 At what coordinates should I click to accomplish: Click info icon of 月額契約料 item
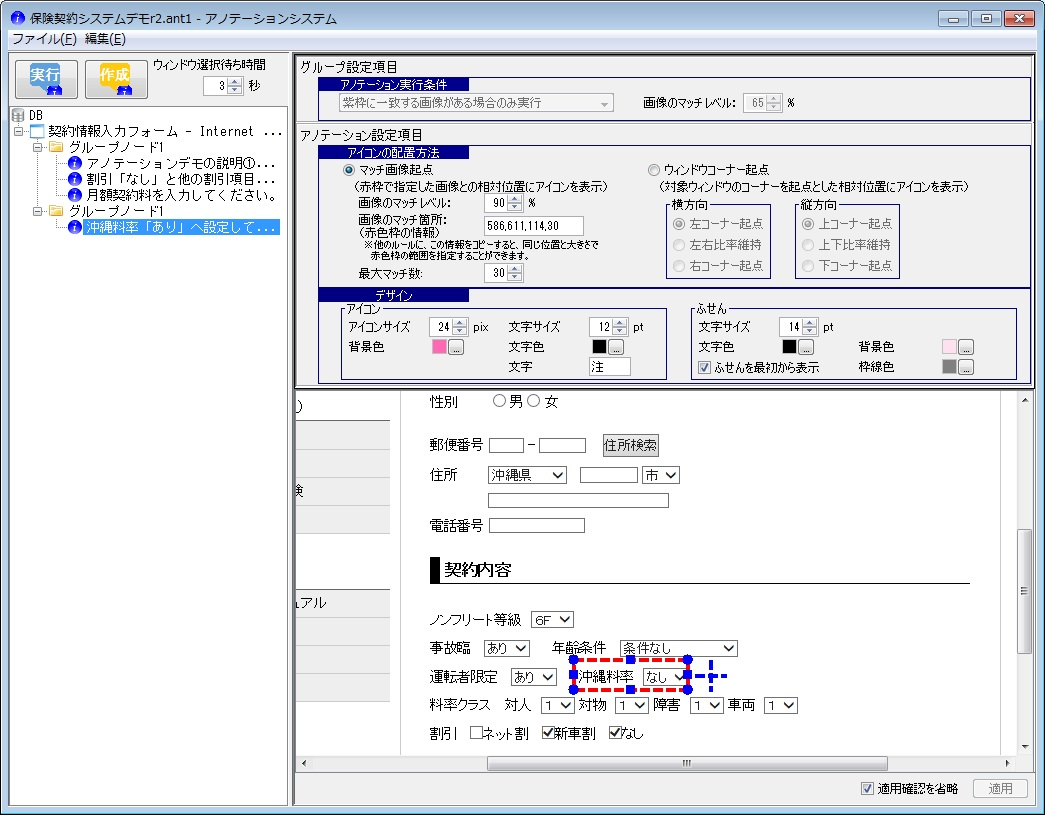pyautogui.click(x=75, y=195)
